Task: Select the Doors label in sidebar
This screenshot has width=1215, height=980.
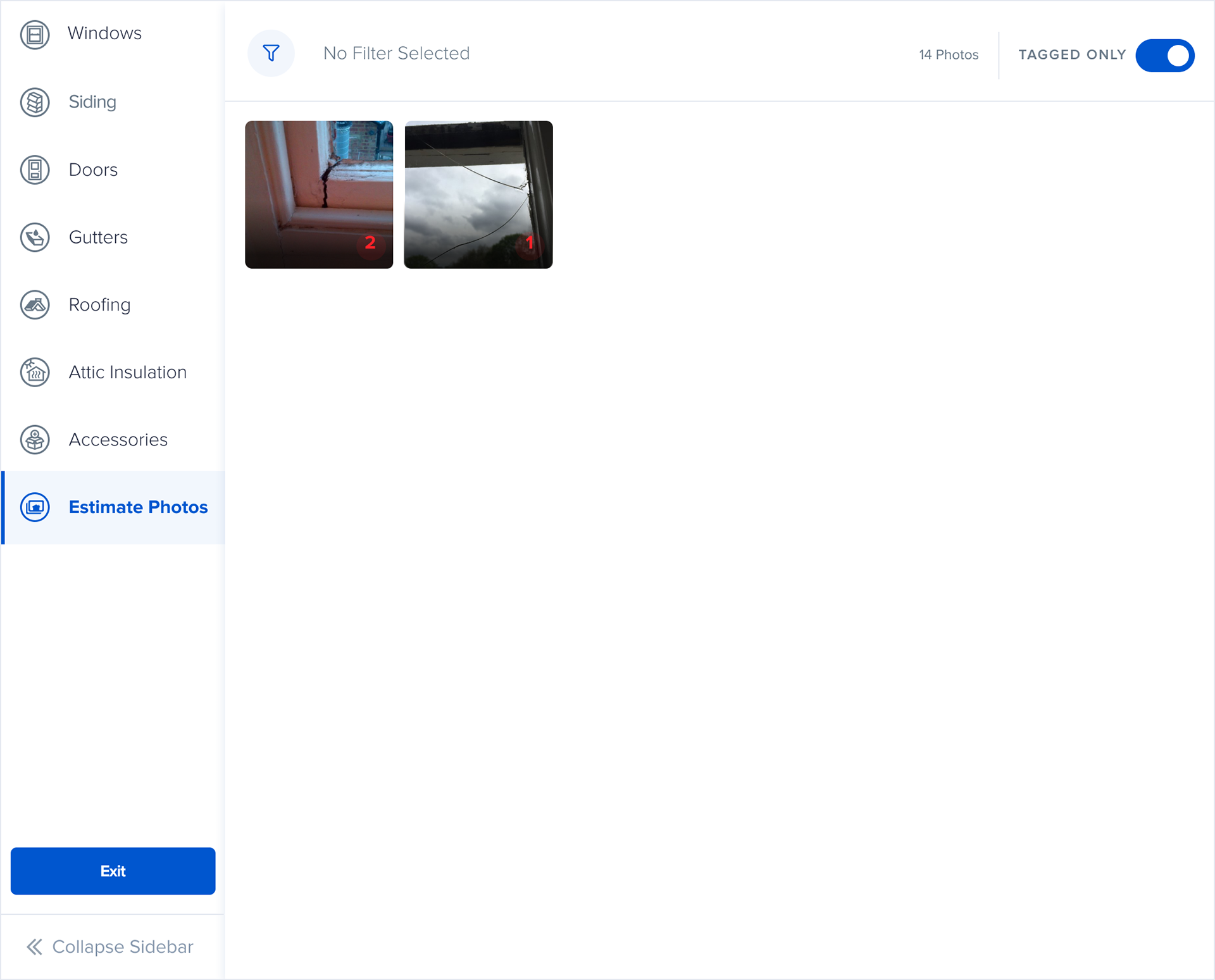Action: click(x=93, y=170)
